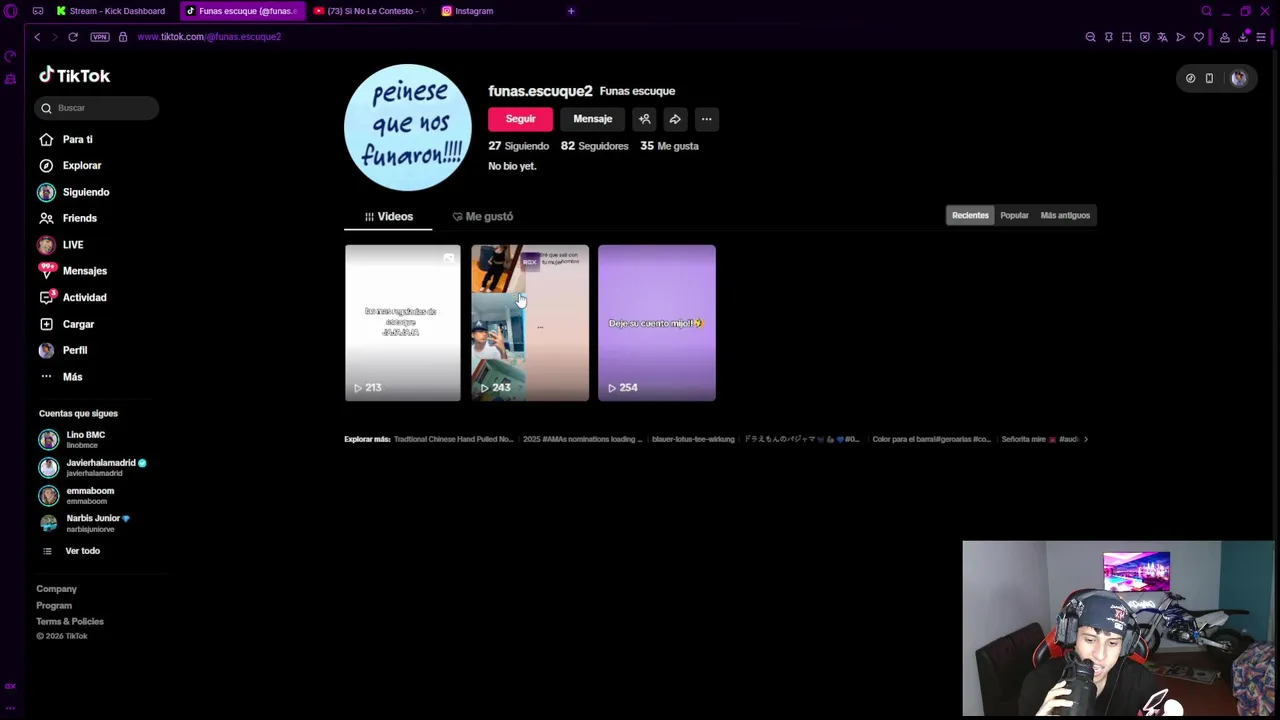Open the video with 213 views
The image size is (1280, 720).
[x=403, y=323]
